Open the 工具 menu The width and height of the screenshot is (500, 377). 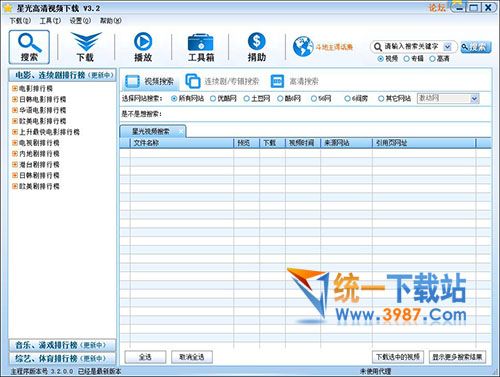click(x=50, y=21)
